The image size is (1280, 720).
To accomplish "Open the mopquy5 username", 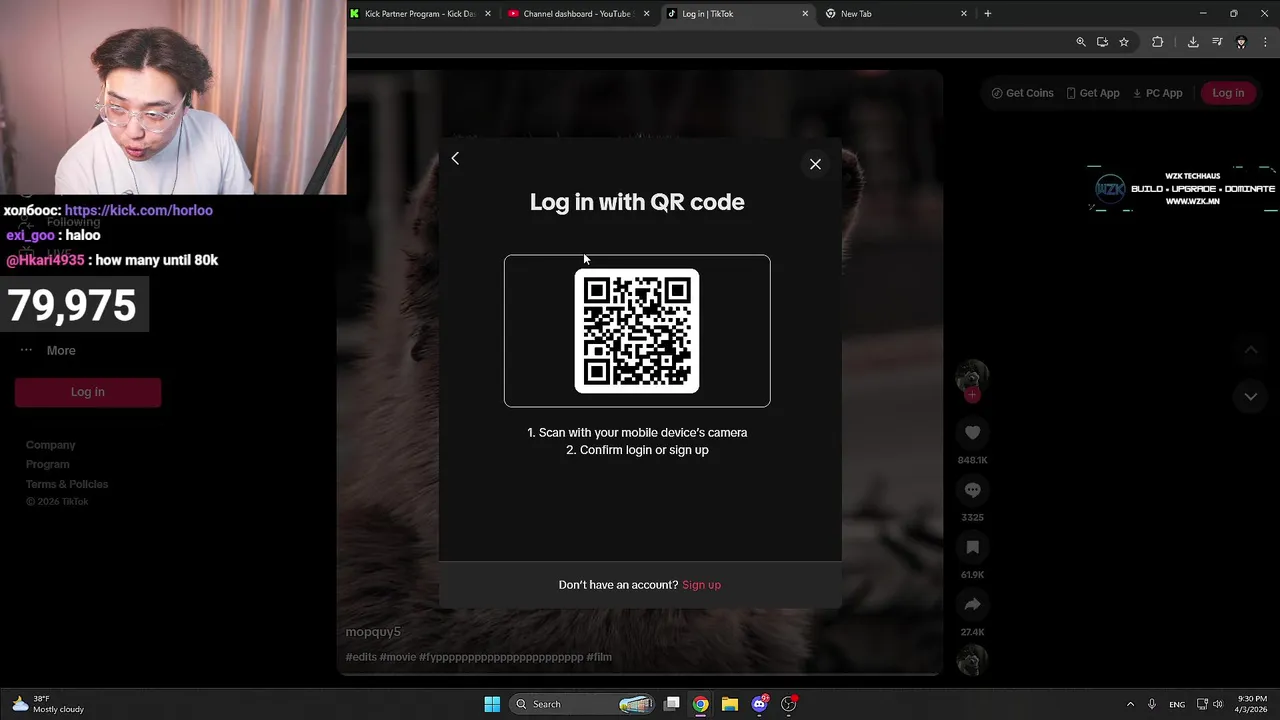I will [x=373, y=632].
